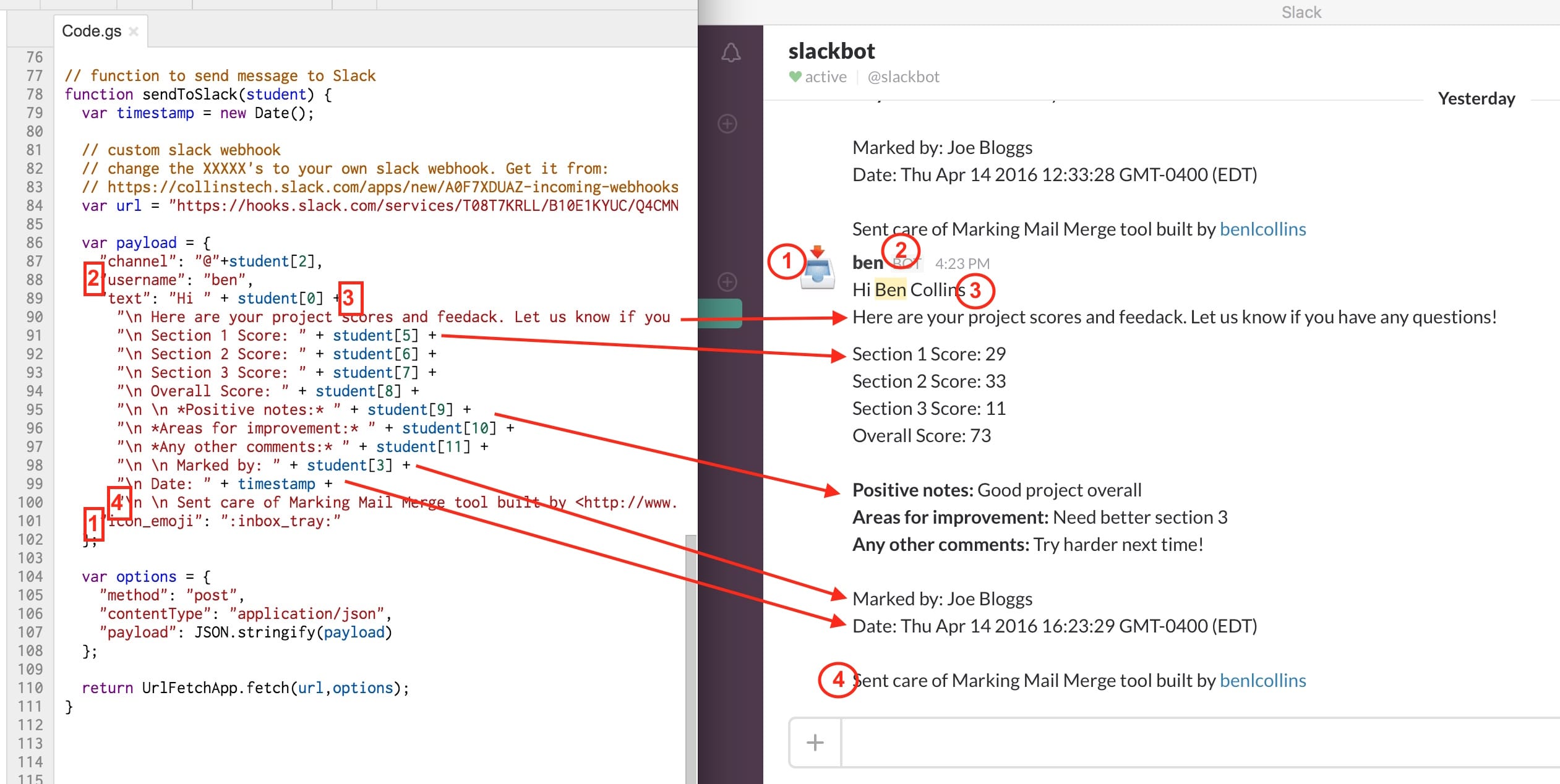Select the active green channel in Slack sidebar
Viewport: 1560px width, 784px height.
pos(720,313)
